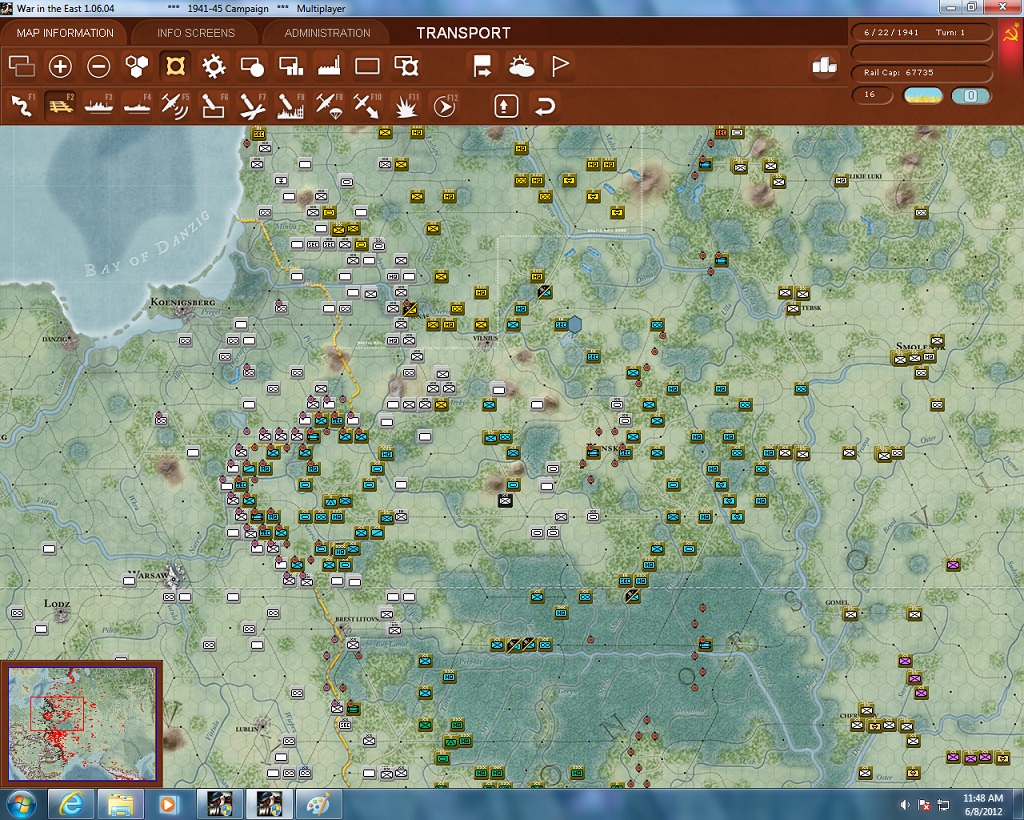This screenshot has width=1024, height=820.
Task: Open the Windows Start button
Action: pyautogui.click(x=21, y=804)
